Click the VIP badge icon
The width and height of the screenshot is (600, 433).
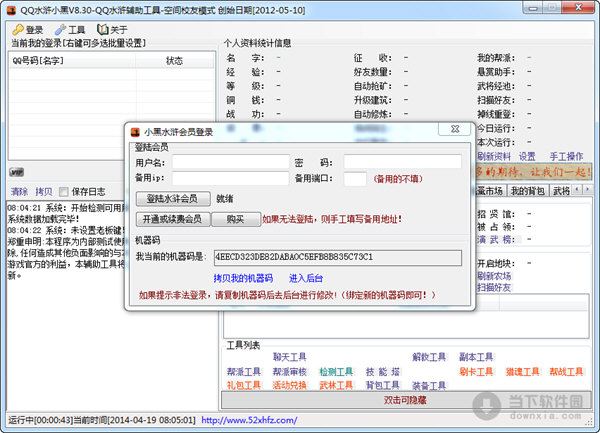tap(16, 173)
